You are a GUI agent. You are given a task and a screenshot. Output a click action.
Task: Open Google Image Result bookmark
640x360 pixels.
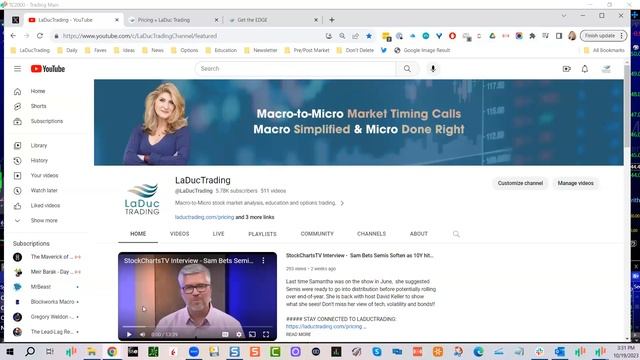tap(422, 50)
